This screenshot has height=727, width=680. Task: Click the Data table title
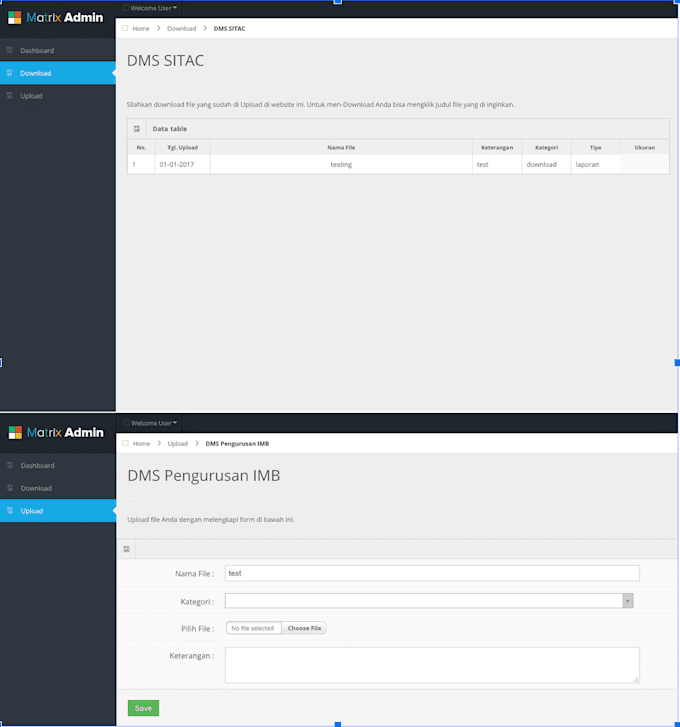pos(170,129)
